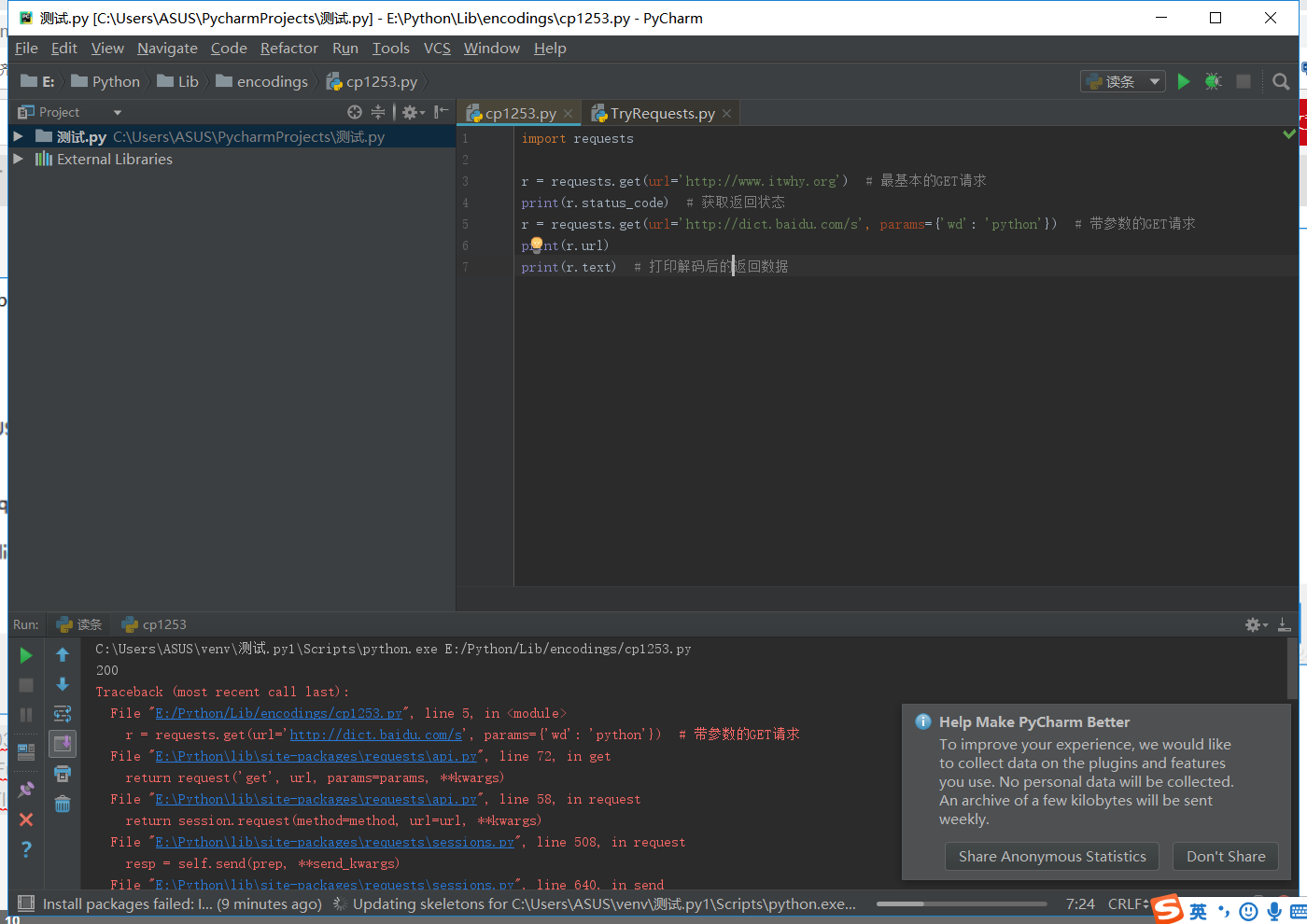
Task: Toggle scroll to end in Run console
Action: [x=63, y=744]
